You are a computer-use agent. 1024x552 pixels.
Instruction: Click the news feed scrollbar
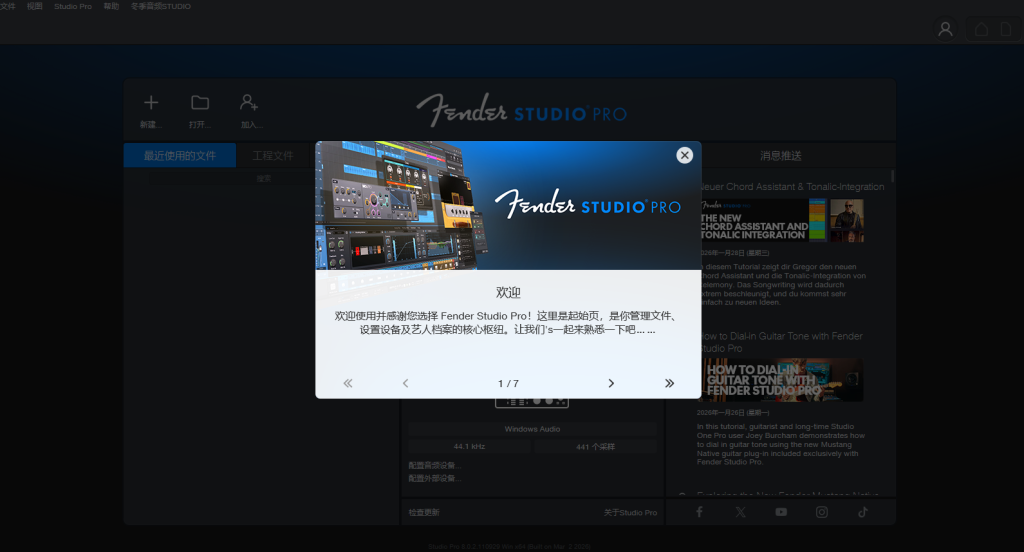pos(892,176)
